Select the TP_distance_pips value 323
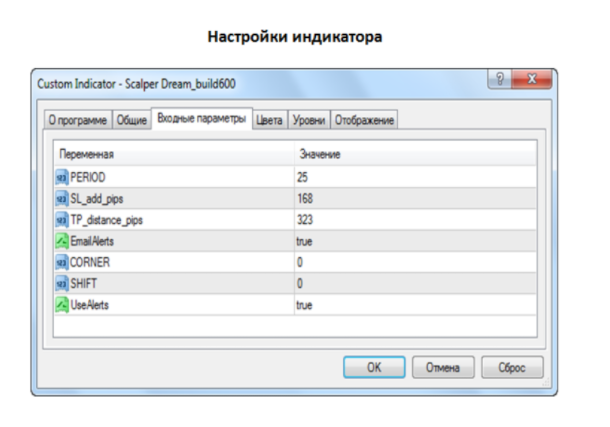 pos(305,220)
